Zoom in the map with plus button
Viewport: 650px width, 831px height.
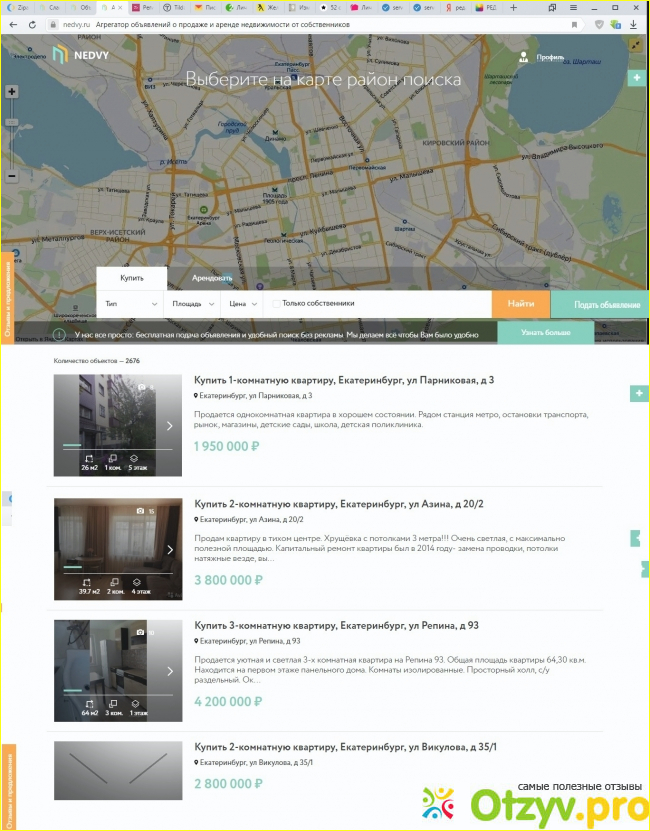(x=11, y=92)
